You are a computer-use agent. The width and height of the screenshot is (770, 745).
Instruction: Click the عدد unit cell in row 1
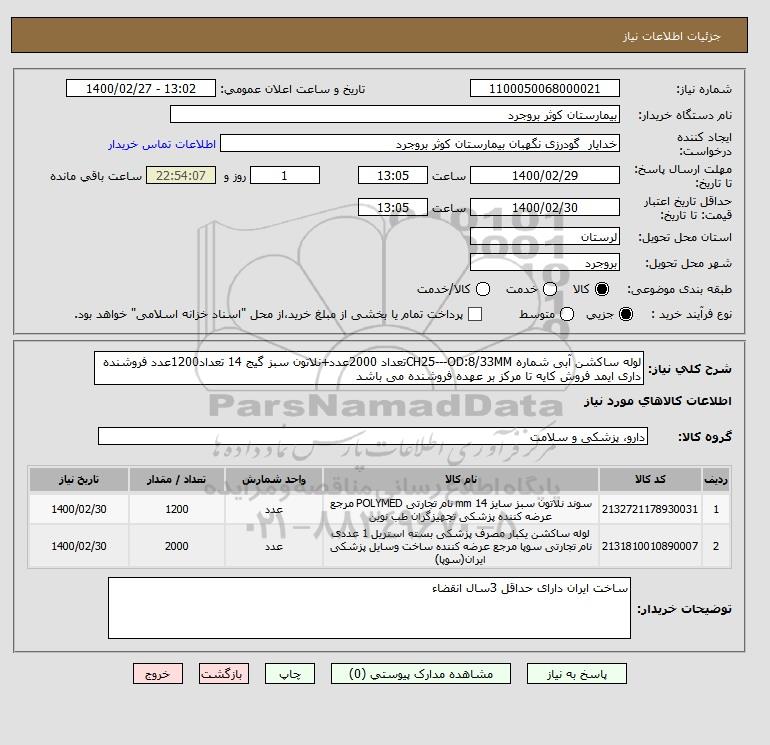[274, 509]
